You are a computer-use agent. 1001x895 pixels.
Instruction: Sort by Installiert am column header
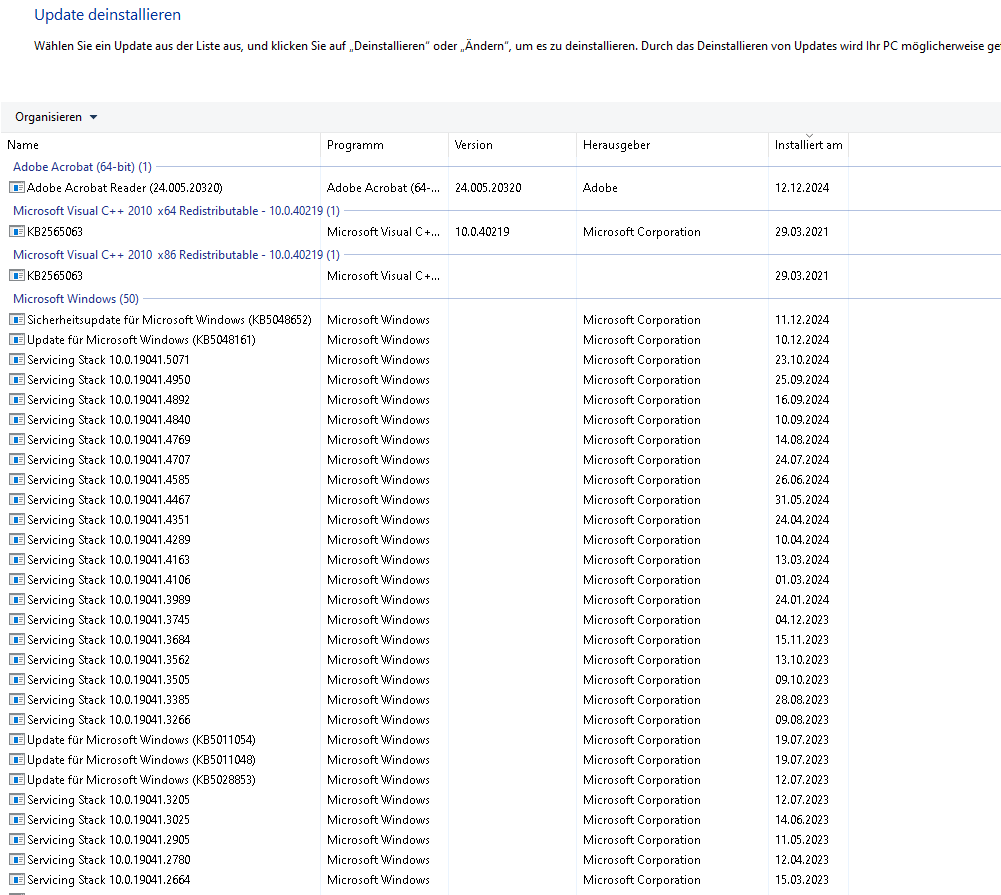click(808, 145)
